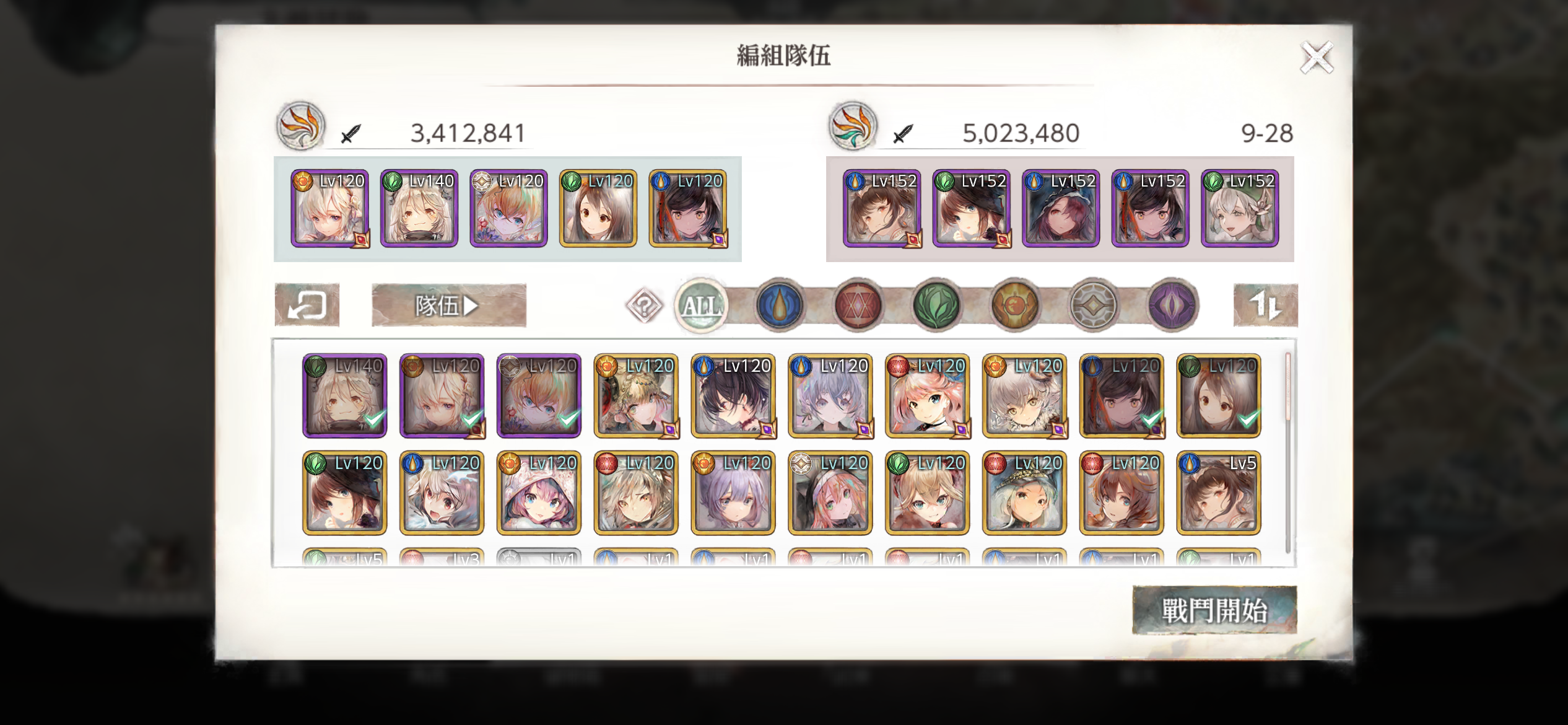The height and width of the screenshot is (725, 1568).
Task: Open the sort order arrows button
Action: point(1265,305)
